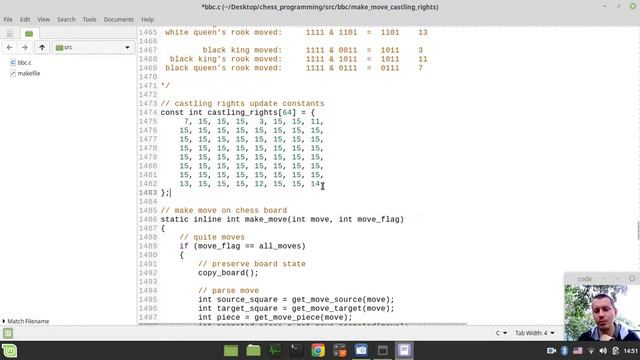Click the screen recording camera tray icon
640x360 pixels.
[551, 351]
